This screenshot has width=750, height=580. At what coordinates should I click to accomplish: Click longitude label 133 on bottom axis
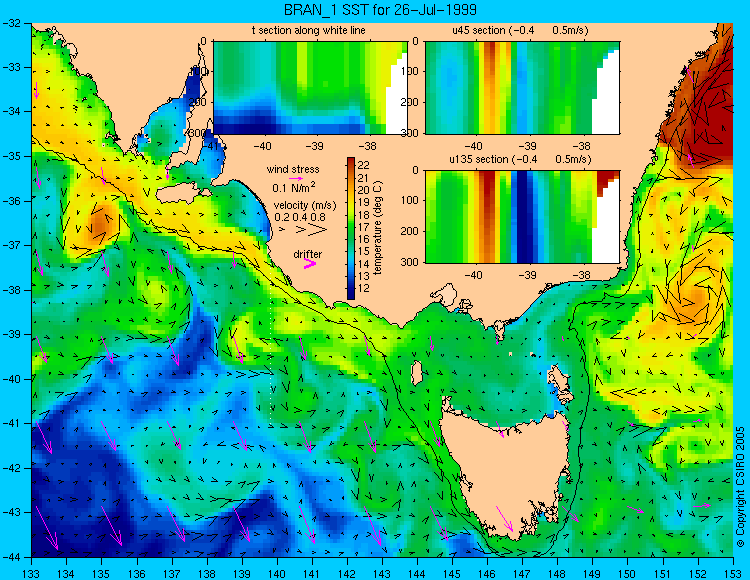pos(31,573)
